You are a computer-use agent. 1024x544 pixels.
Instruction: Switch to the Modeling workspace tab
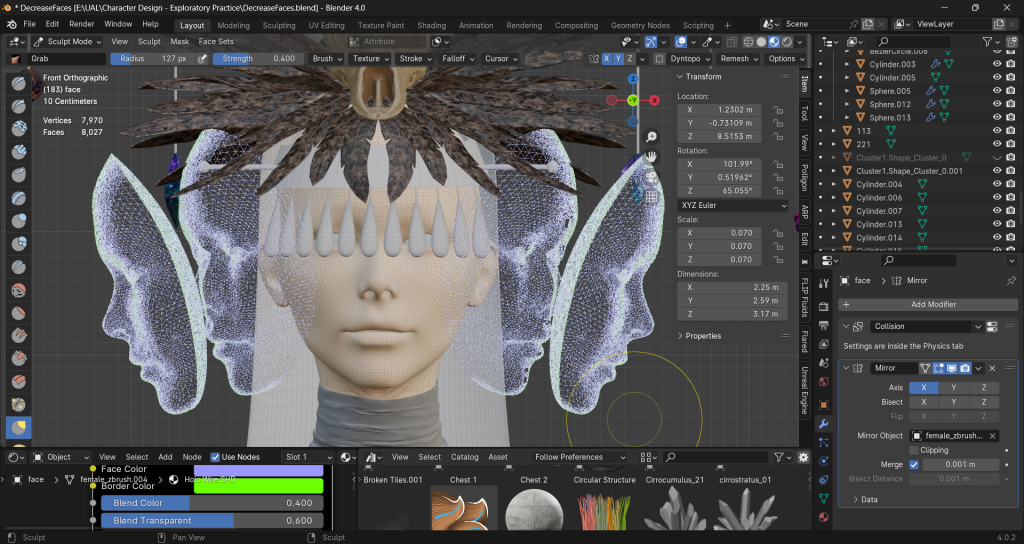pos(233,25)
